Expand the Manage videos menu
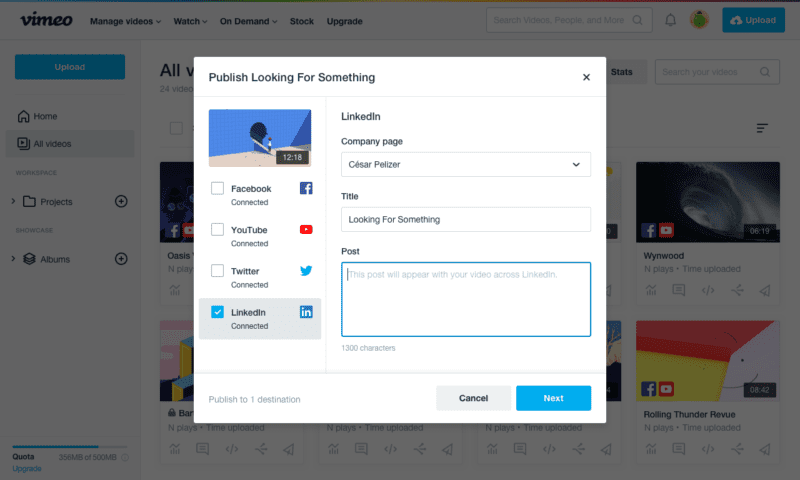The image size is (800, 480). [x=125, y=21]
